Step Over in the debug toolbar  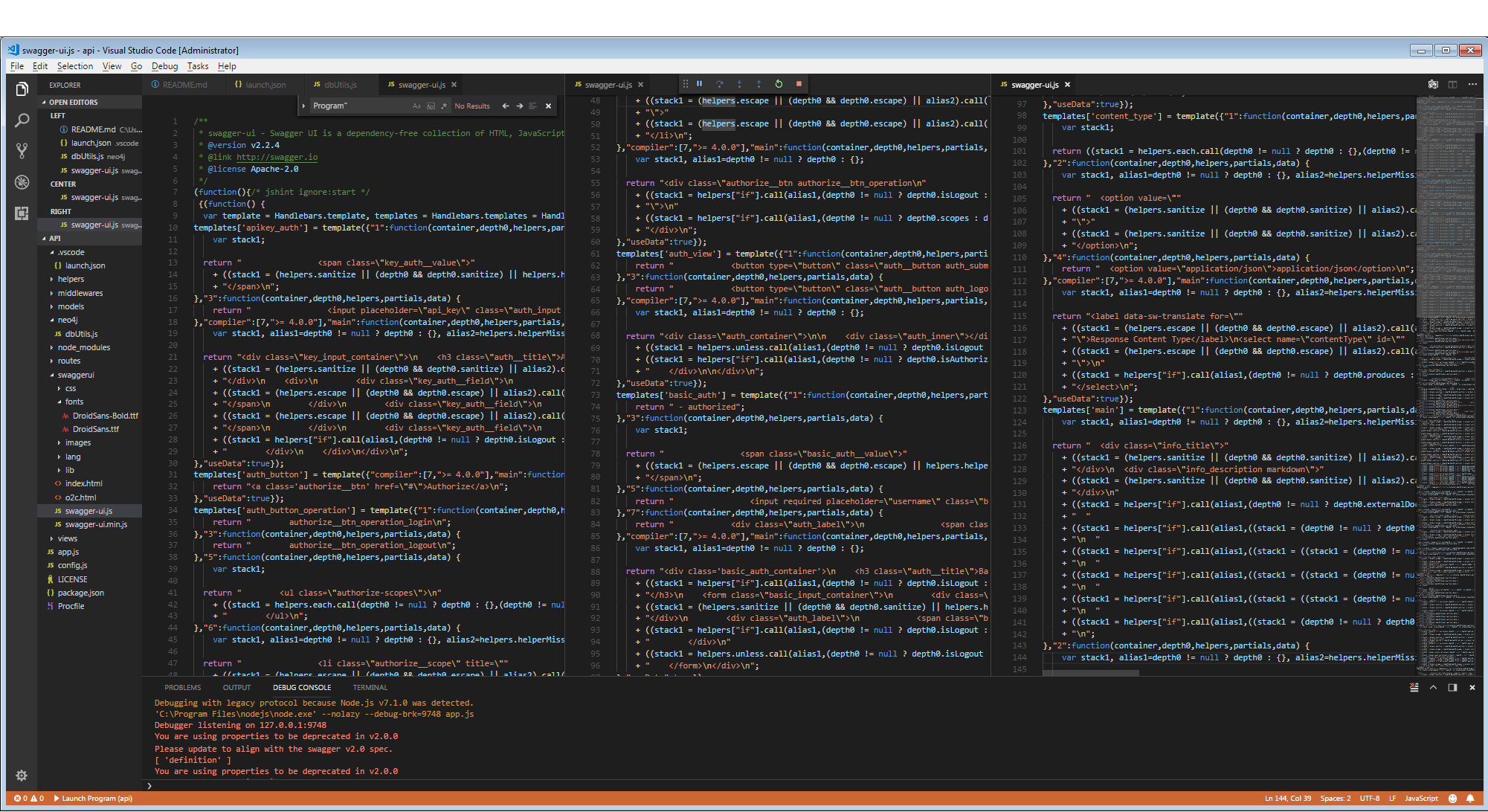[x=719, y=84]
